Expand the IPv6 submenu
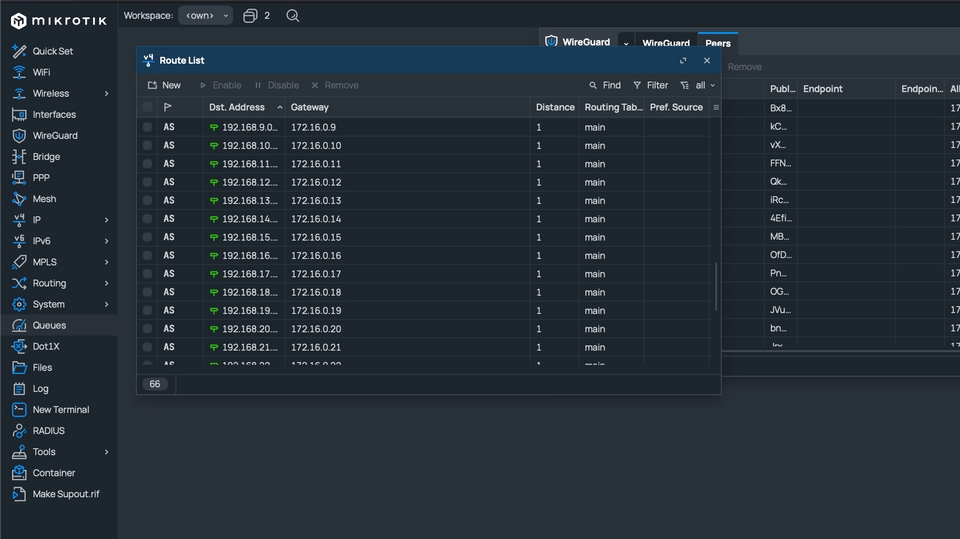The width and height of the screenshot is (960, 539). [107, 241]
